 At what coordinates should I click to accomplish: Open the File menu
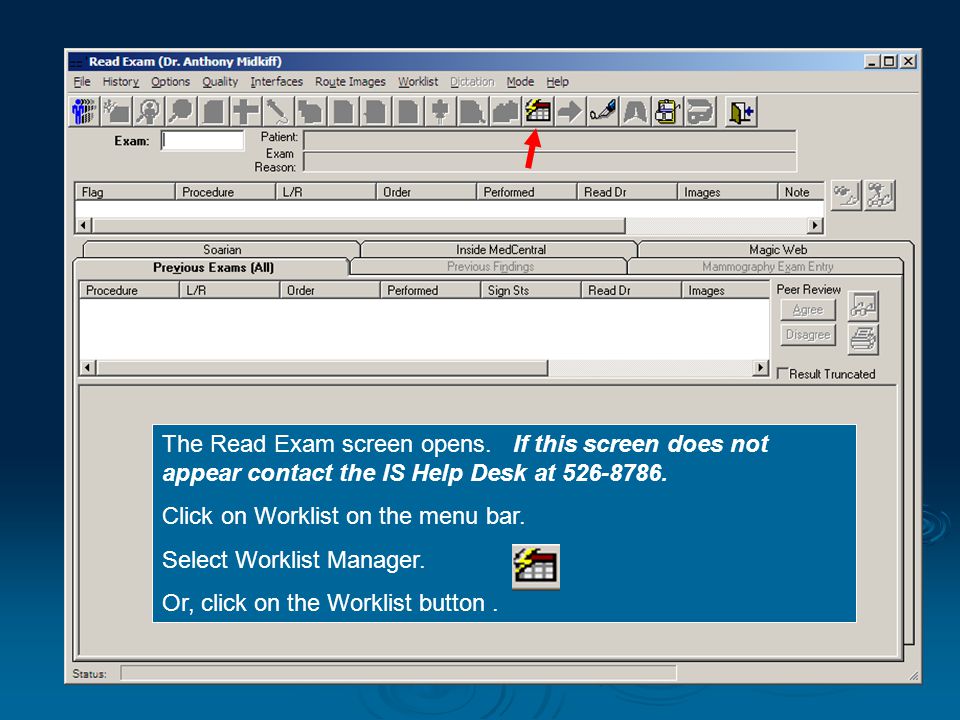(82, 81)
